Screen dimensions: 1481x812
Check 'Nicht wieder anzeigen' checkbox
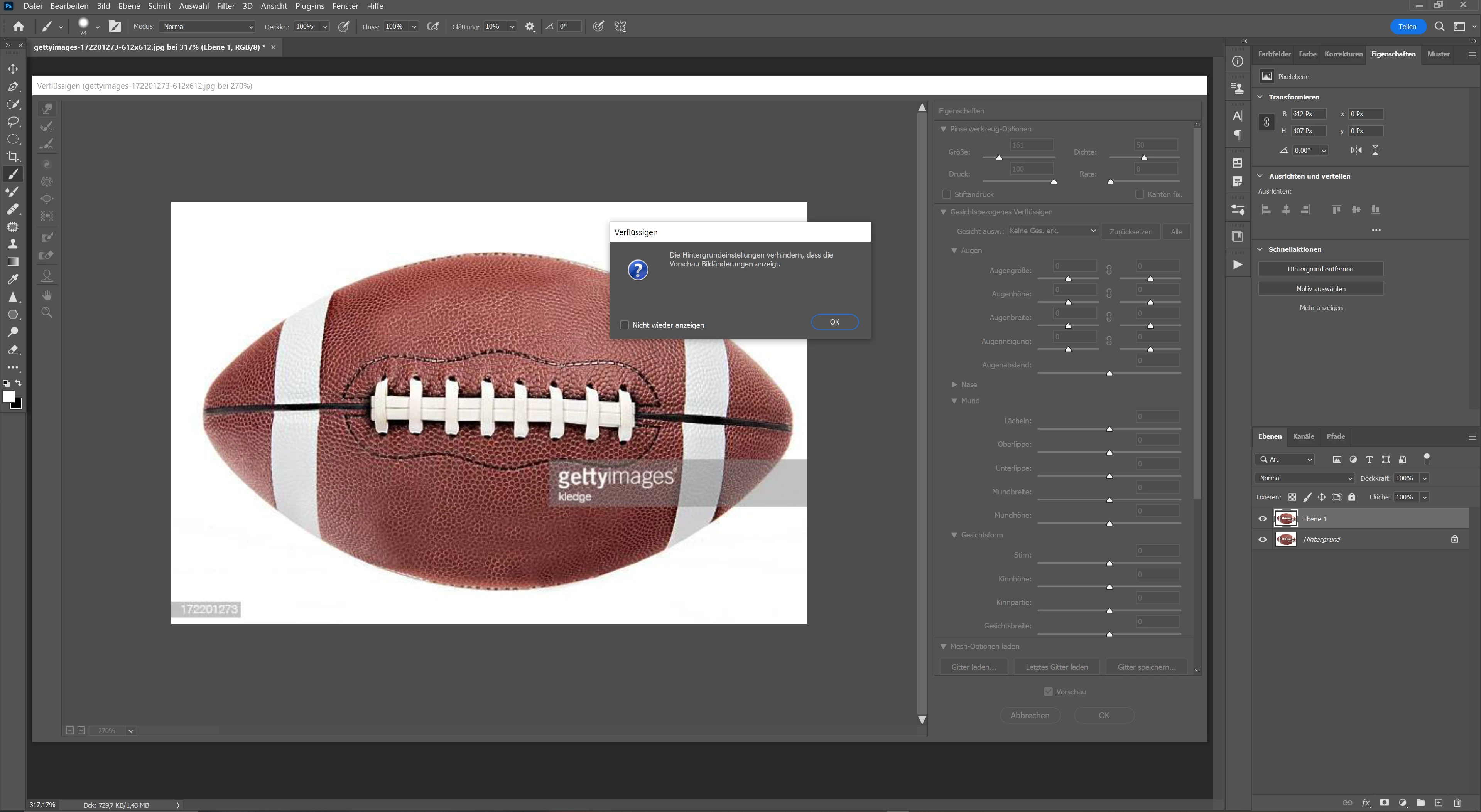[x=624, y=325]
